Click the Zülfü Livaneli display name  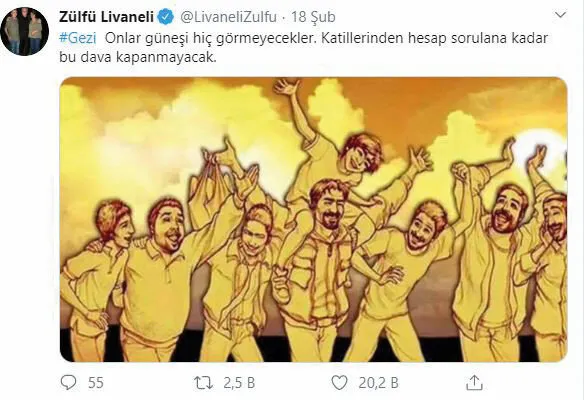click(x=107, y=17)
